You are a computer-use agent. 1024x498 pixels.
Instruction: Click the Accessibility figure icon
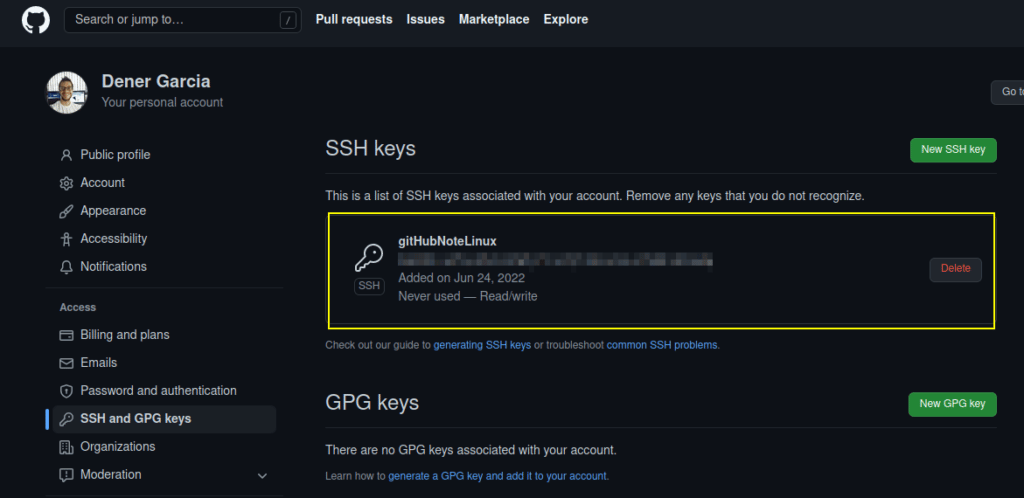coord(66,240)
